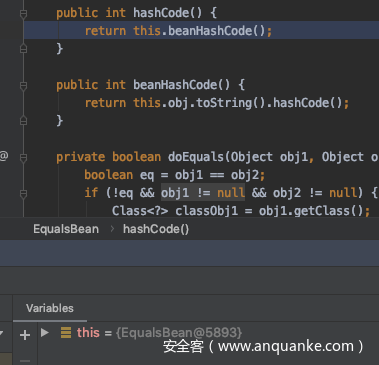Click 'obj1.getClass()' call in the code
Image resolution: width=379 pixels, height=365 pixels.
[x=311, y=211]
